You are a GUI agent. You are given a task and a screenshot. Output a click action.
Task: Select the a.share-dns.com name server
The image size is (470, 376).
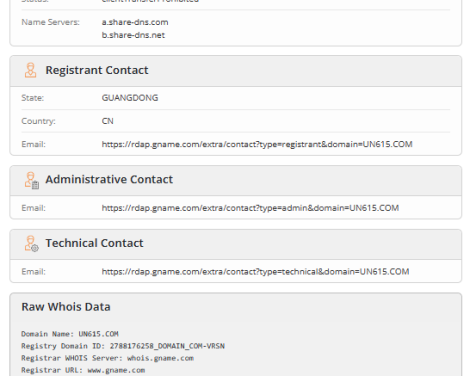coord(135,22)
